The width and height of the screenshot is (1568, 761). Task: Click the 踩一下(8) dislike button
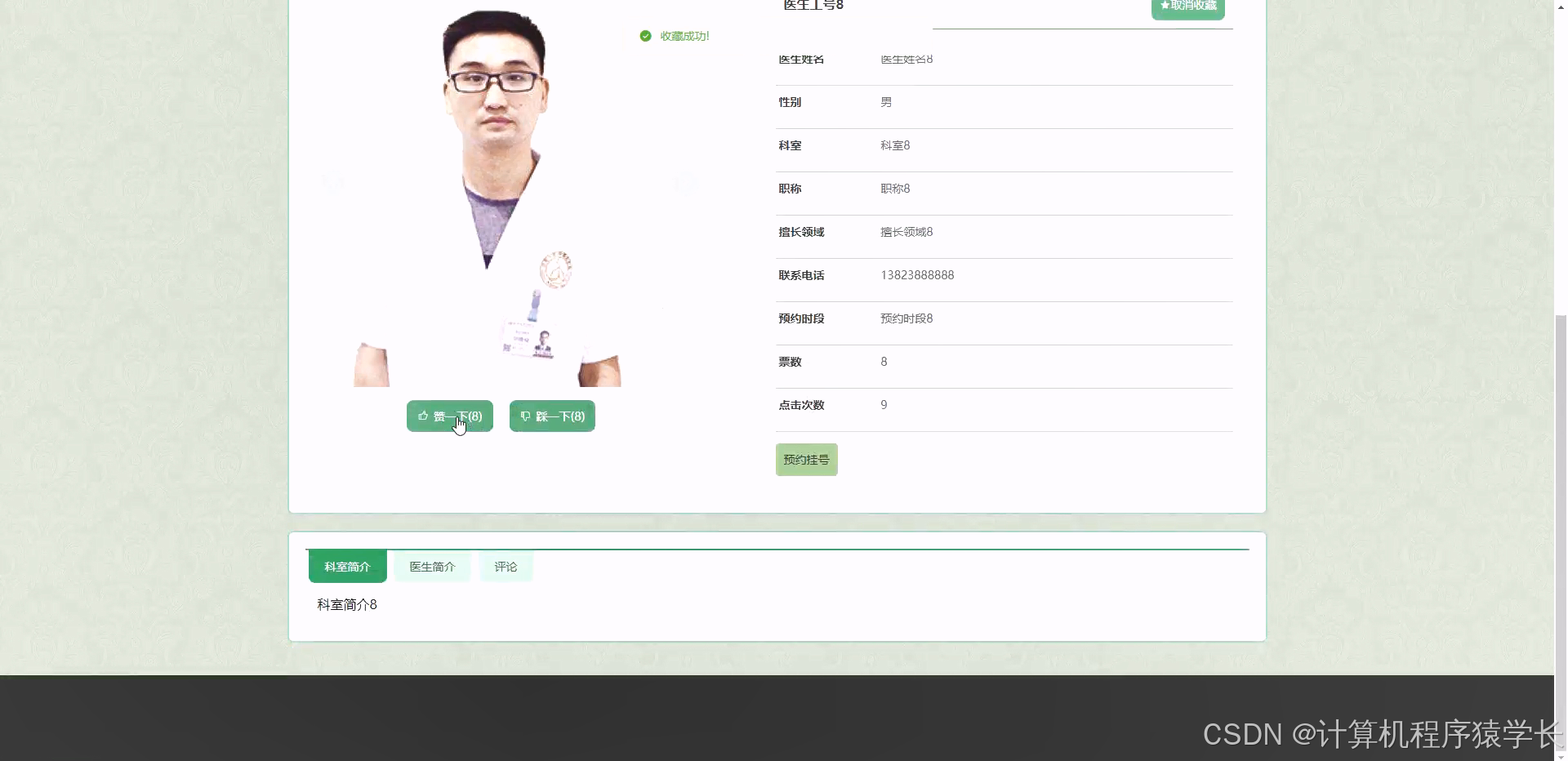551,416
